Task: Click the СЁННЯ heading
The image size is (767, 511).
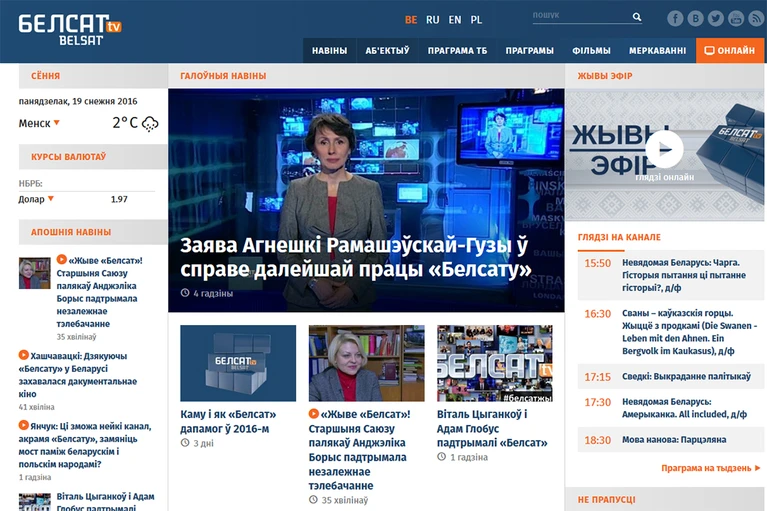Action: click(x=45, y=76)
